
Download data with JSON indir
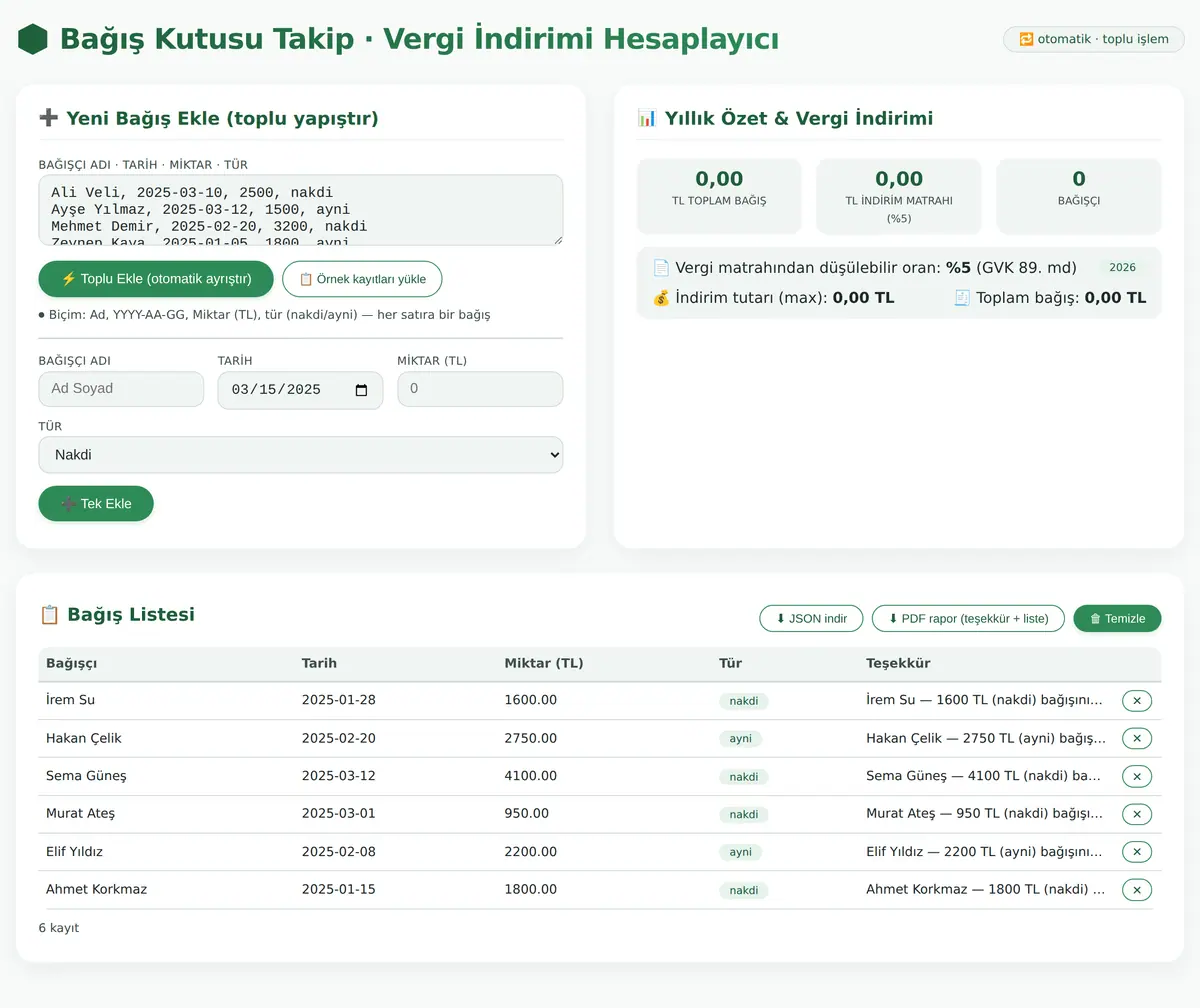(x=811, y=618)
